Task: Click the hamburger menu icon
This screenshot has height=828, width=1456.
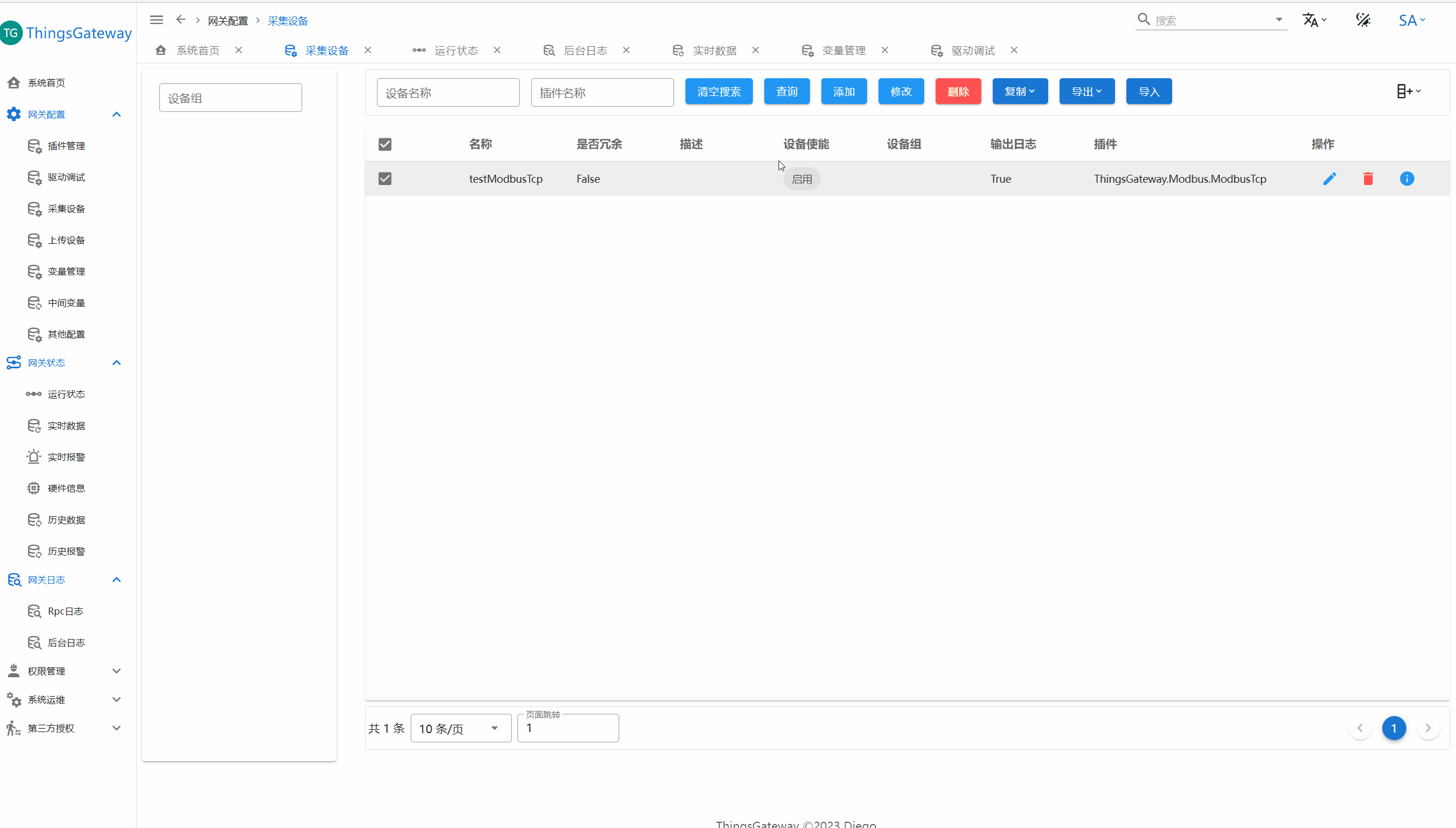Action: pos(157,20)
